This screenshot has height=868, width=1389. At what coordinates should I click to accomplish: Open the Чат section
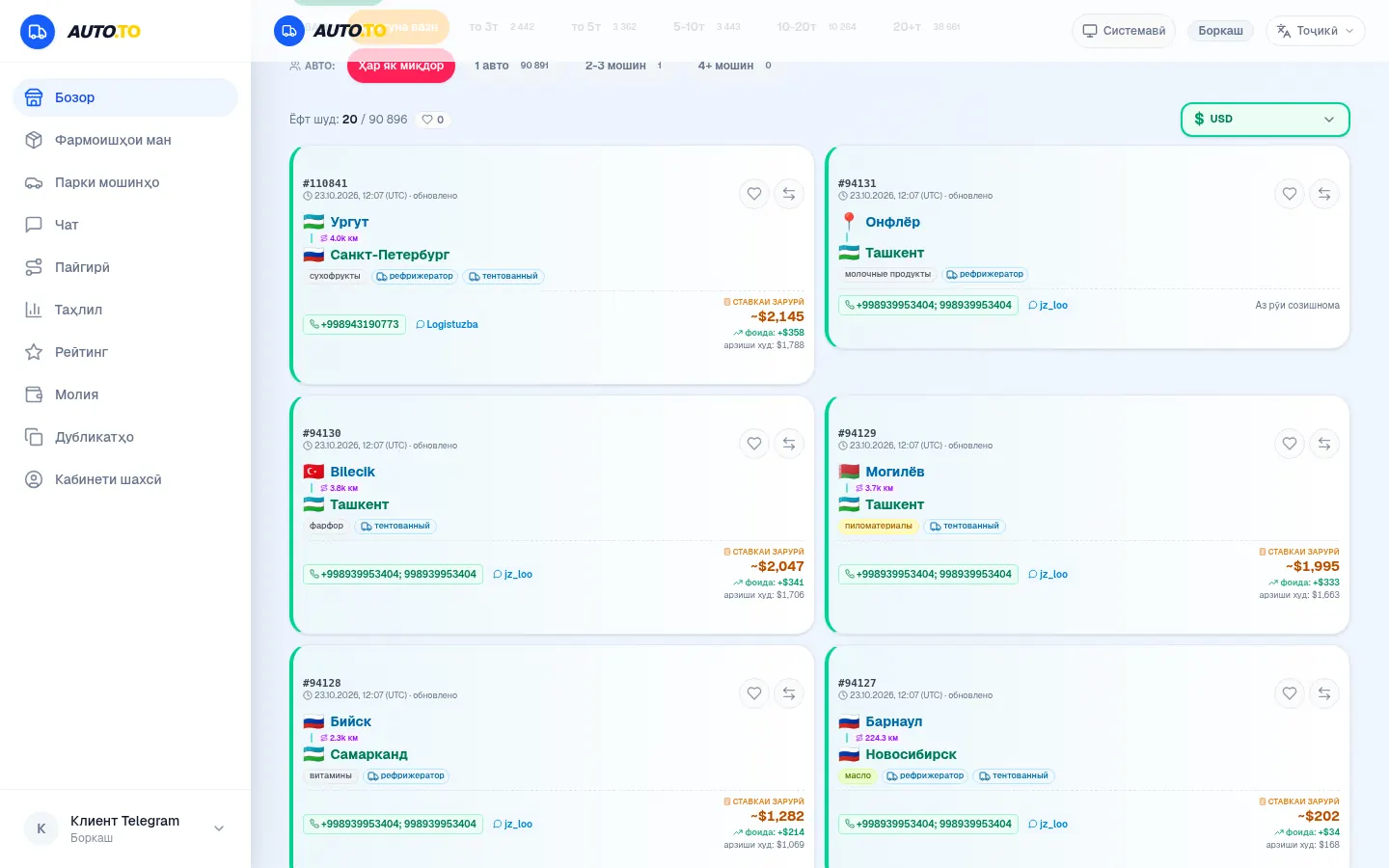coord(125,225)
